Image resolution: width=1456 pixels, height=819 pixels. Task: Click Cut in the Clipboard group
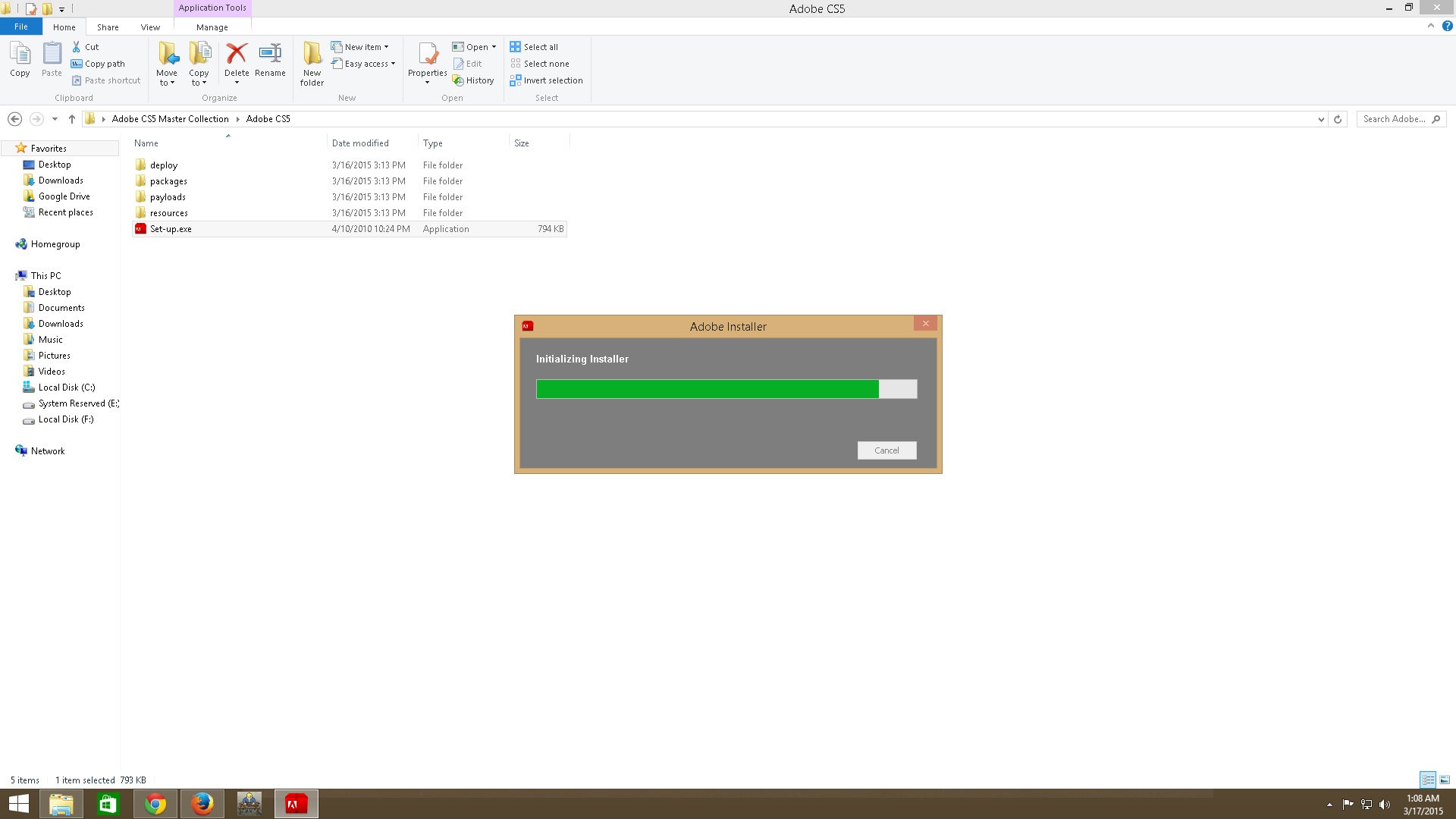click(x=85, y=47)
